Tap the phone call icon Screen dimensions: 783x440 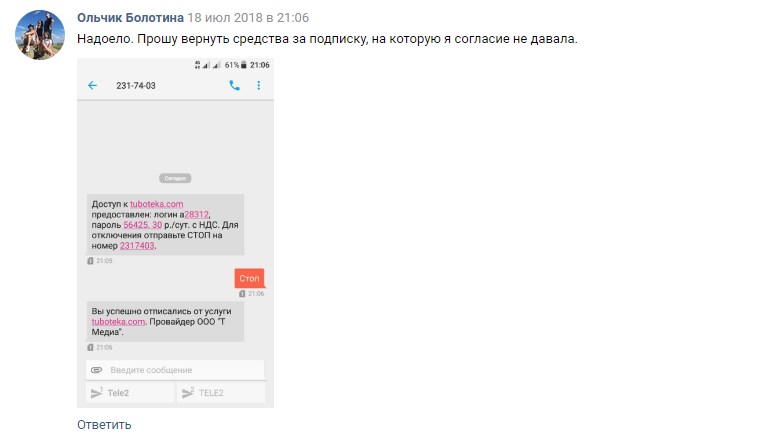click(x=234, y=85)
